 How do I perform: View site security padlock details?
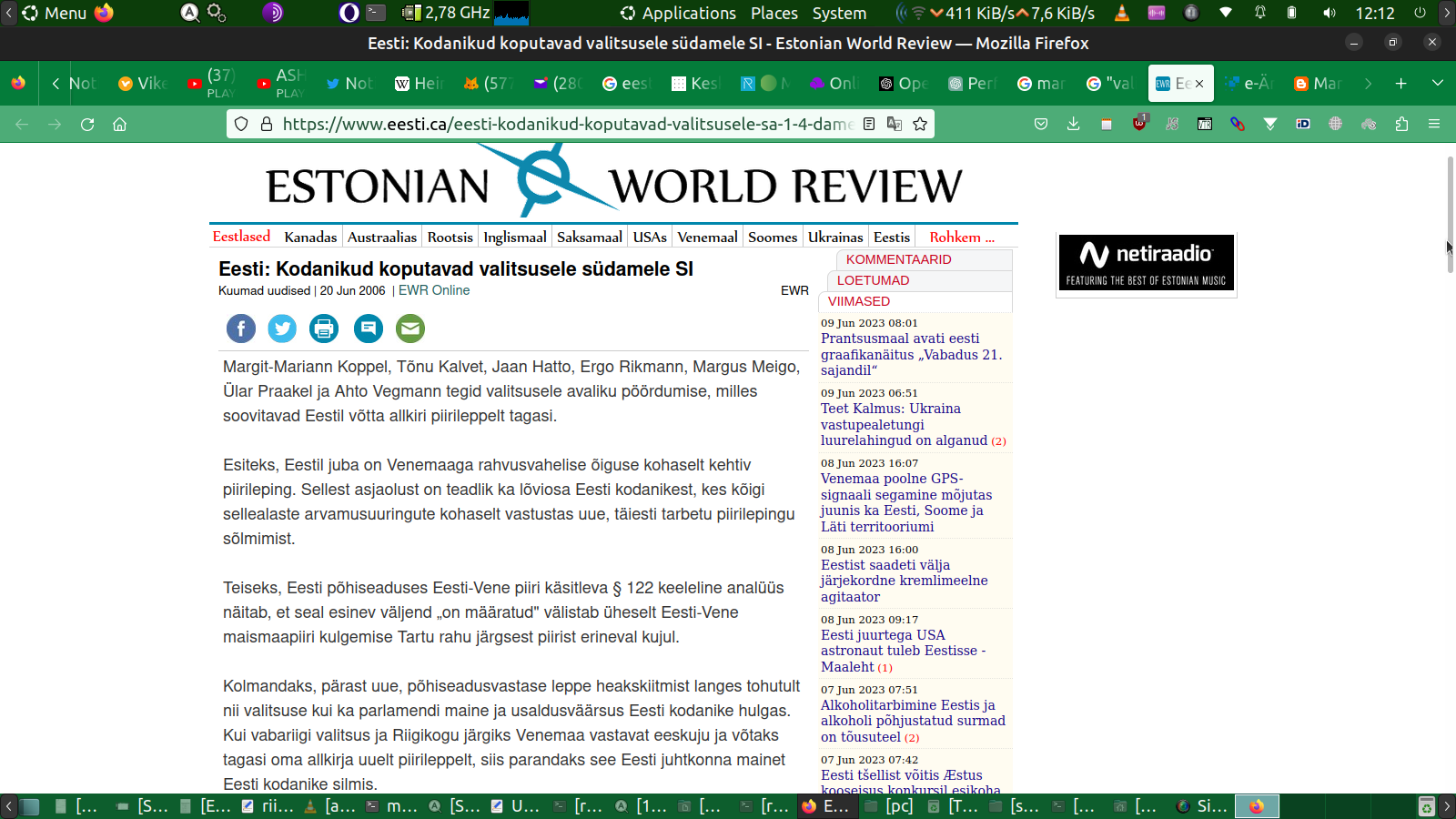[267, 125]
